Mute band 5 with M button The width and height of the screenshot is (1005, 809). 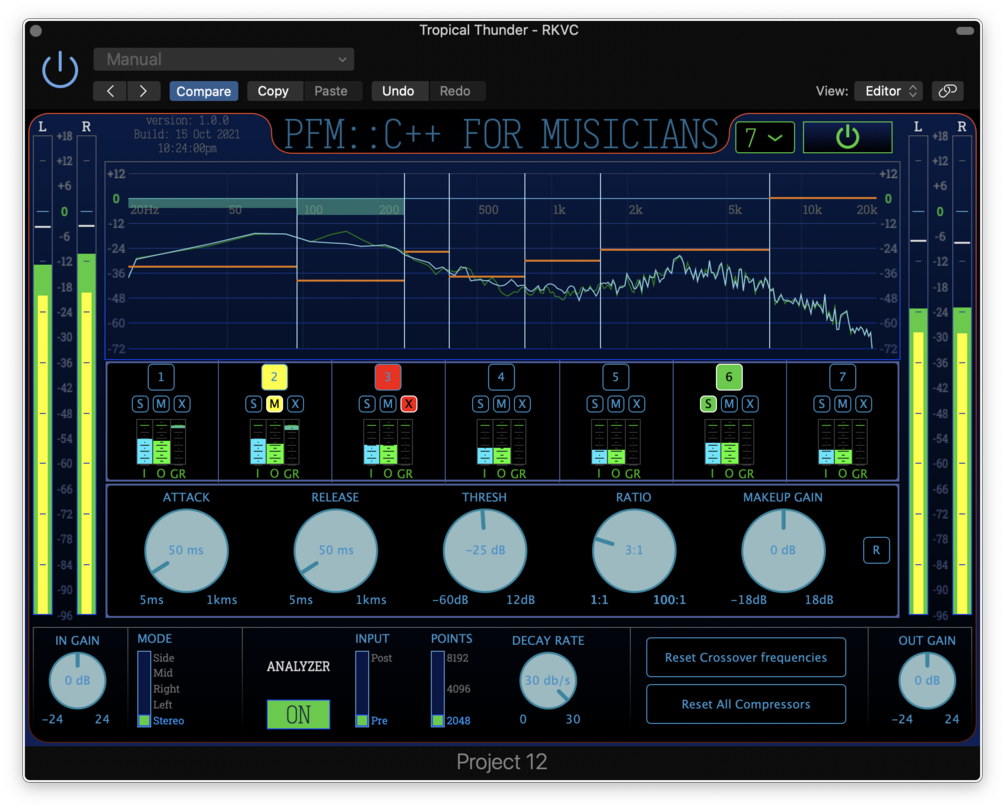615,404
